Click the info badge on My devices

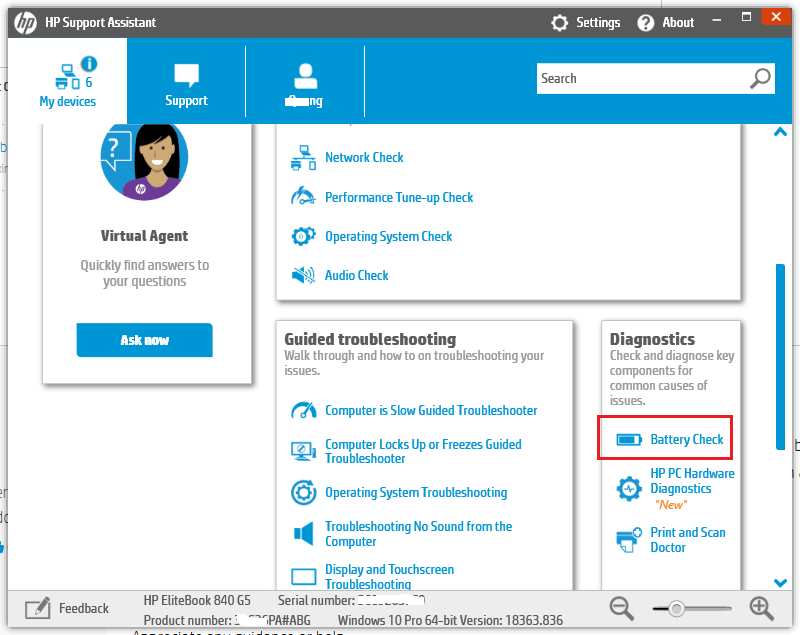(89, 64)
